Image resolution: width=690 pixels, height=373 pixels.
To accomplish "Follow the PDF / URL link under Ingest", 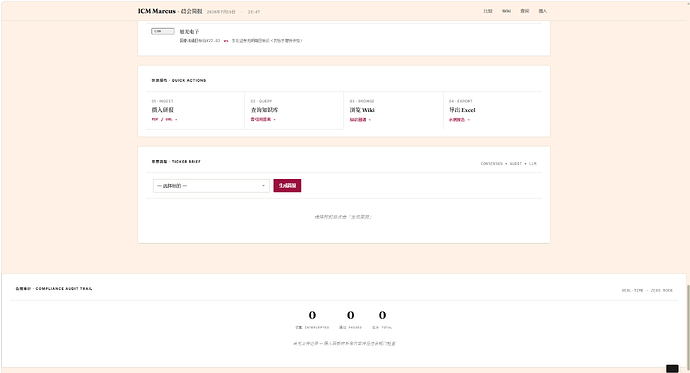I will coord(165,120).
